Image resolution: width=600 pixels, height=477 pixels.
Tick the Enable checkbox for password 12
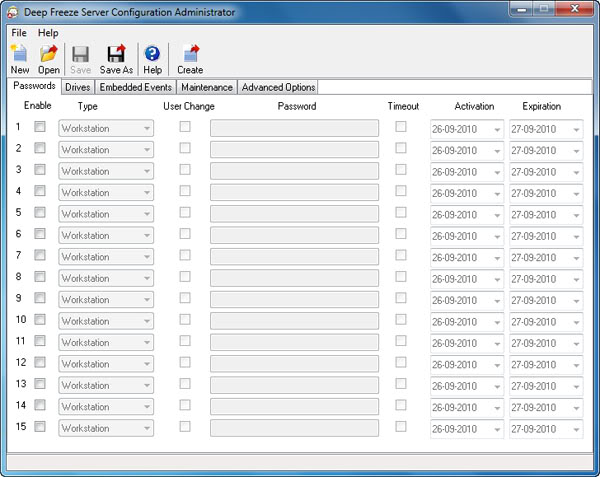tap(40, 362)
